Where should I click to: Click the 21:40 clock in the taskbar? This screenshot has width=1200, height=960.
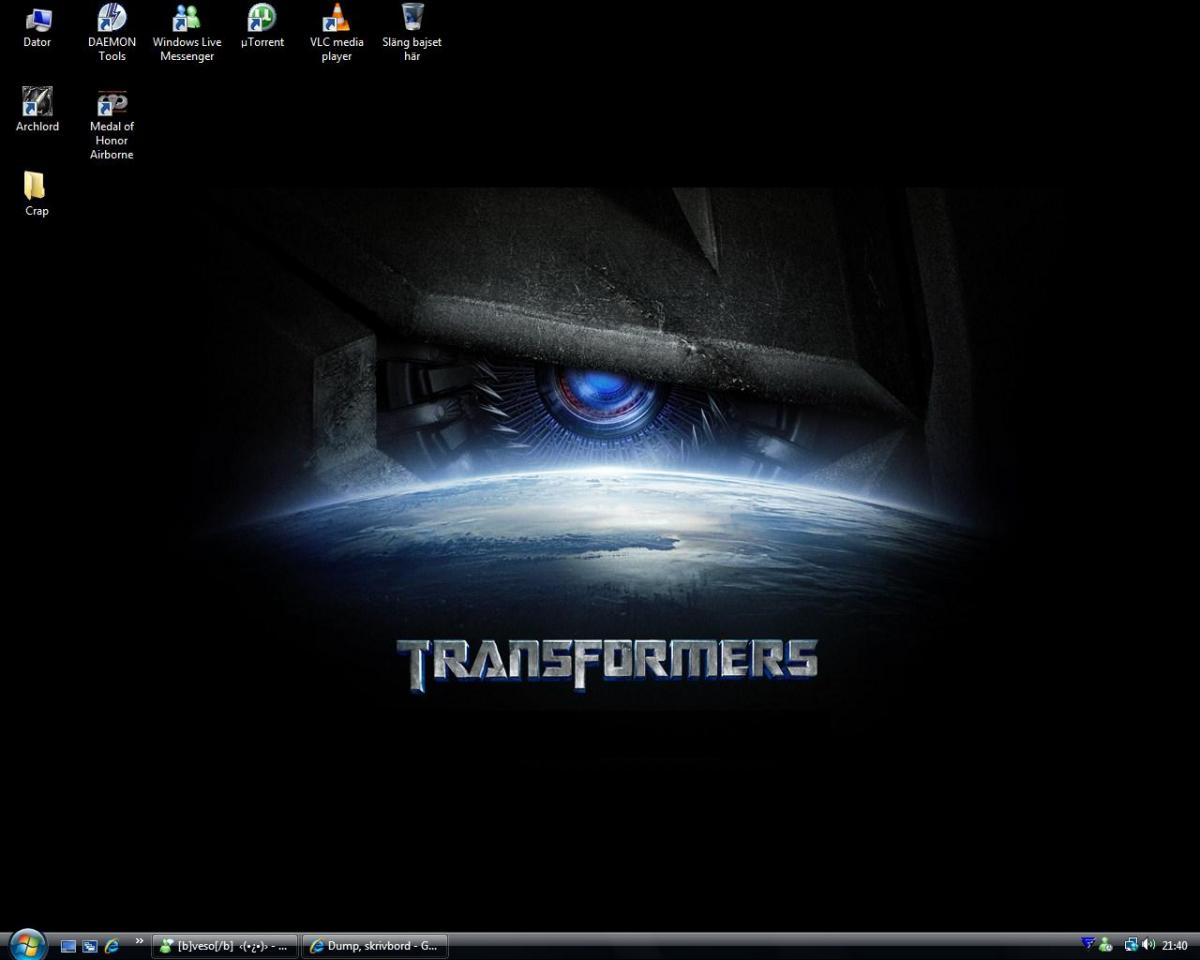pyautogui.click(x=1175, y=945)
